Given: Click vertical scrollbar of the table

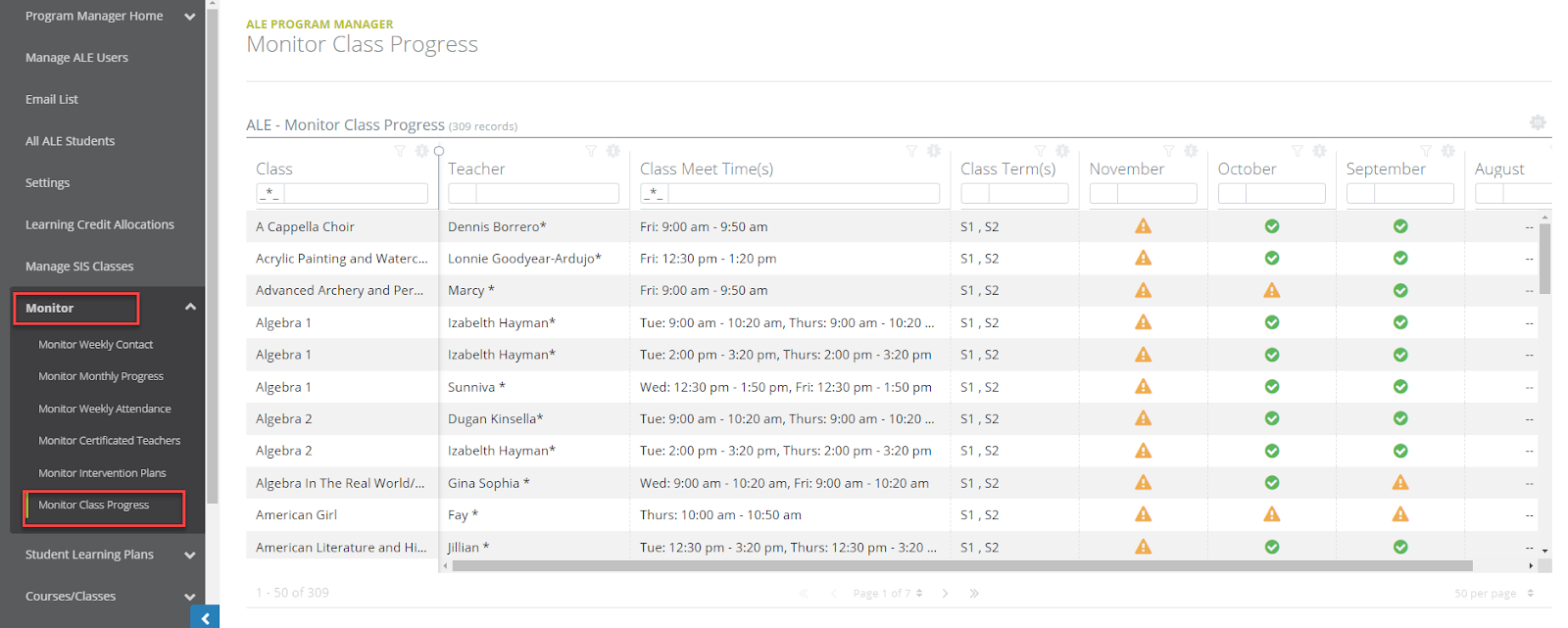Looking at the screenshot, I should coord(1544,259).
